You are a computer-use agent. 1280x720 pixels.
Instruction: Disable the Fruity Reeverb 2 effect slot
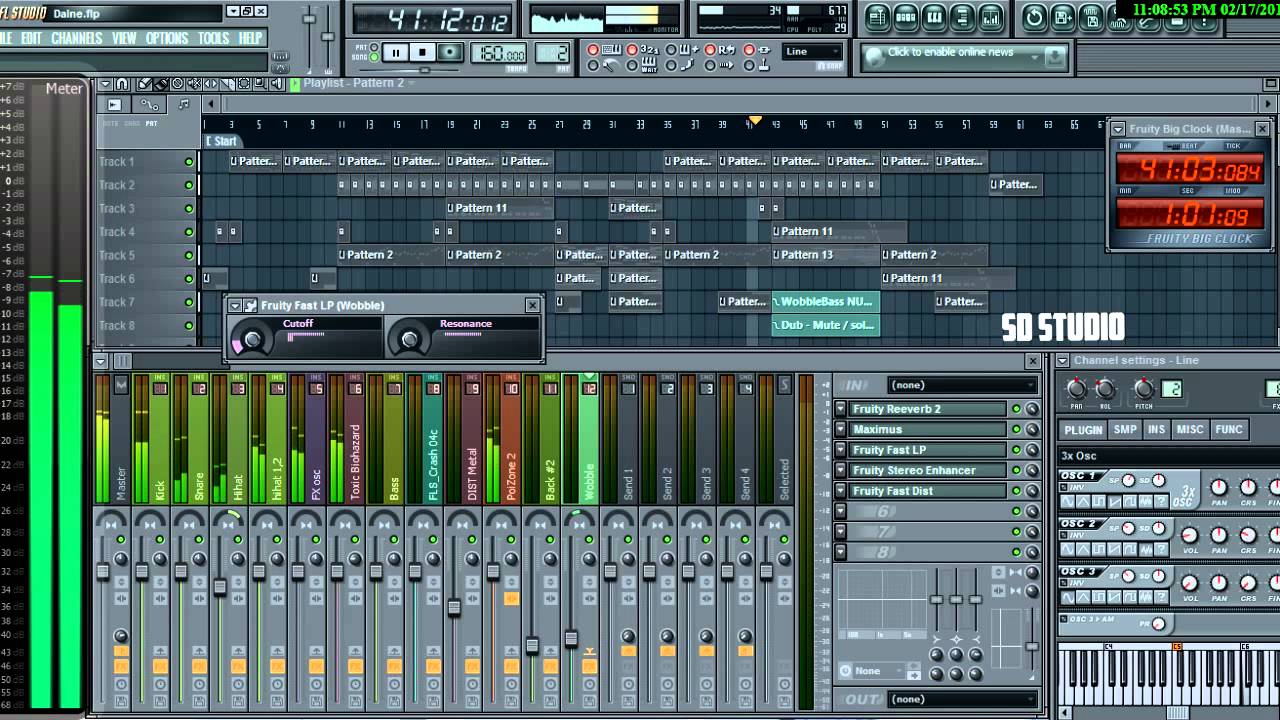click(x=1016, y=409)
